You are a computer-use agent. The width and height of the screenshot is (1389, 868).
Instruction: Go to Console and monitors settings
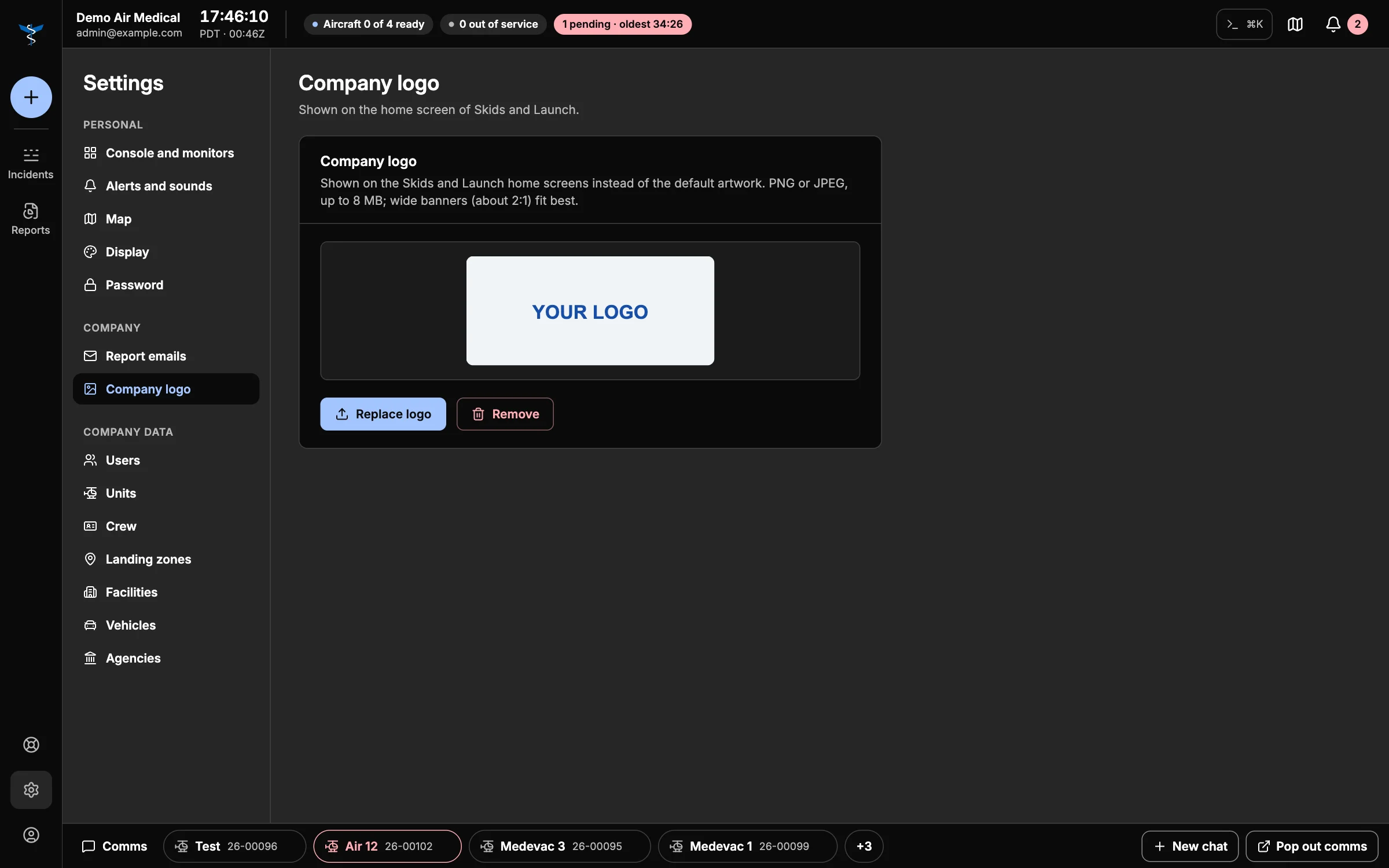point(166,153)
